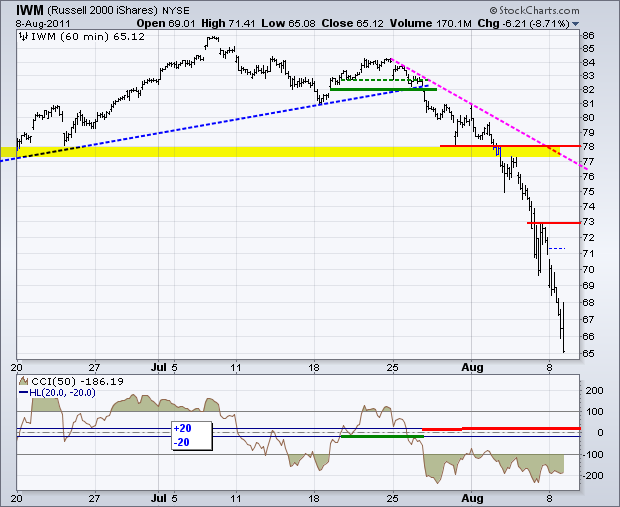
Task: Click the 86 price axis label
Action: tap(588, 36)
